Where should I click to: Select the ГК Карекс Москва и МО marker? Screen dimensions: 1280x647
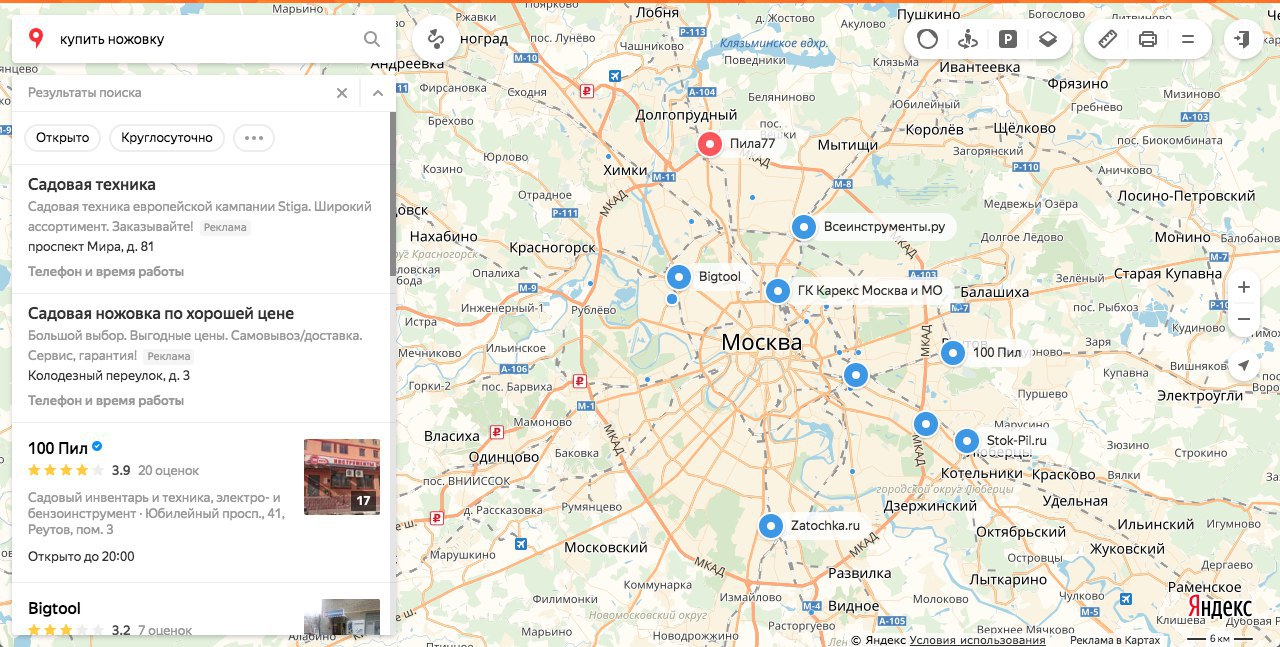coord(778,291)
